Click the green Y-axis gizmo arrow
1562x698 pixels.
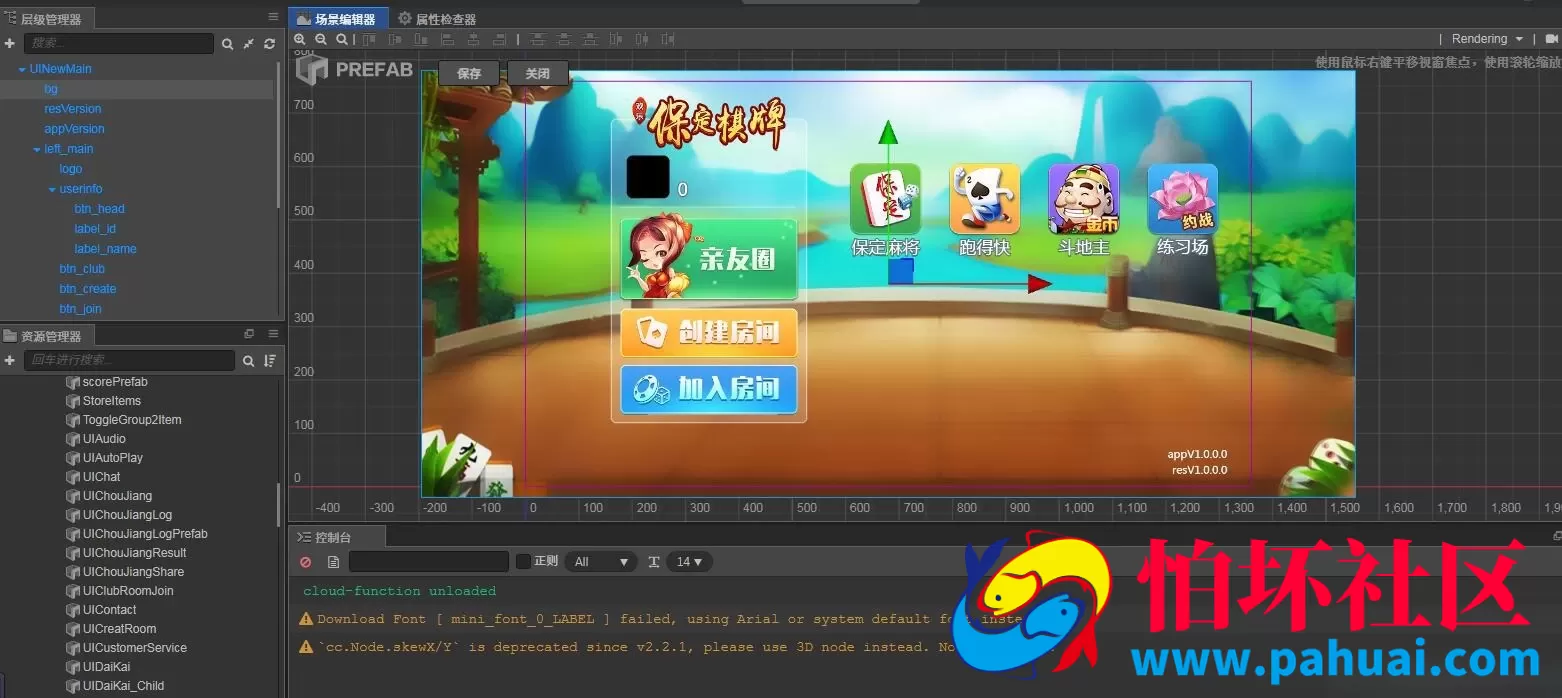click(x=887, y=133)
